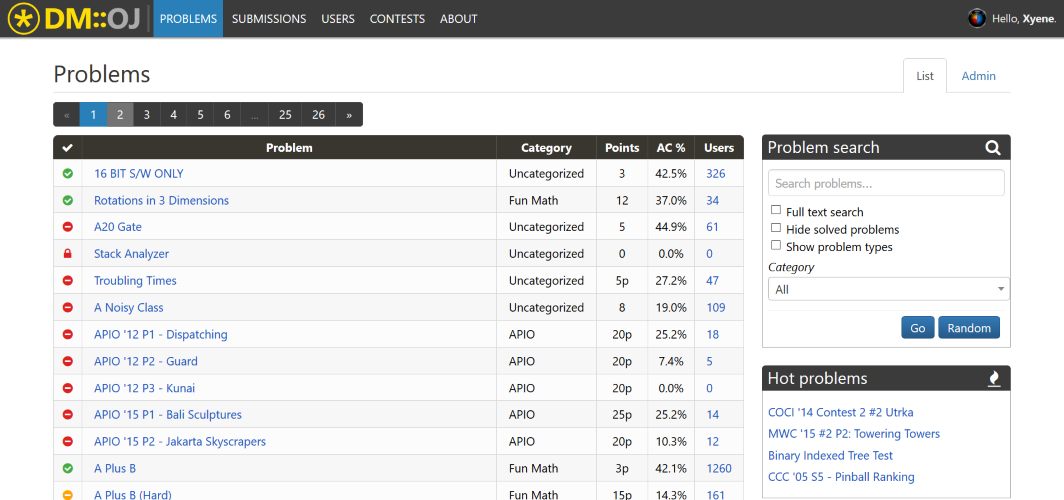This screenshot has height=500, width=1064.
Task: Click the red lock icon for Stack Analyzer
Action: (67, 254)
